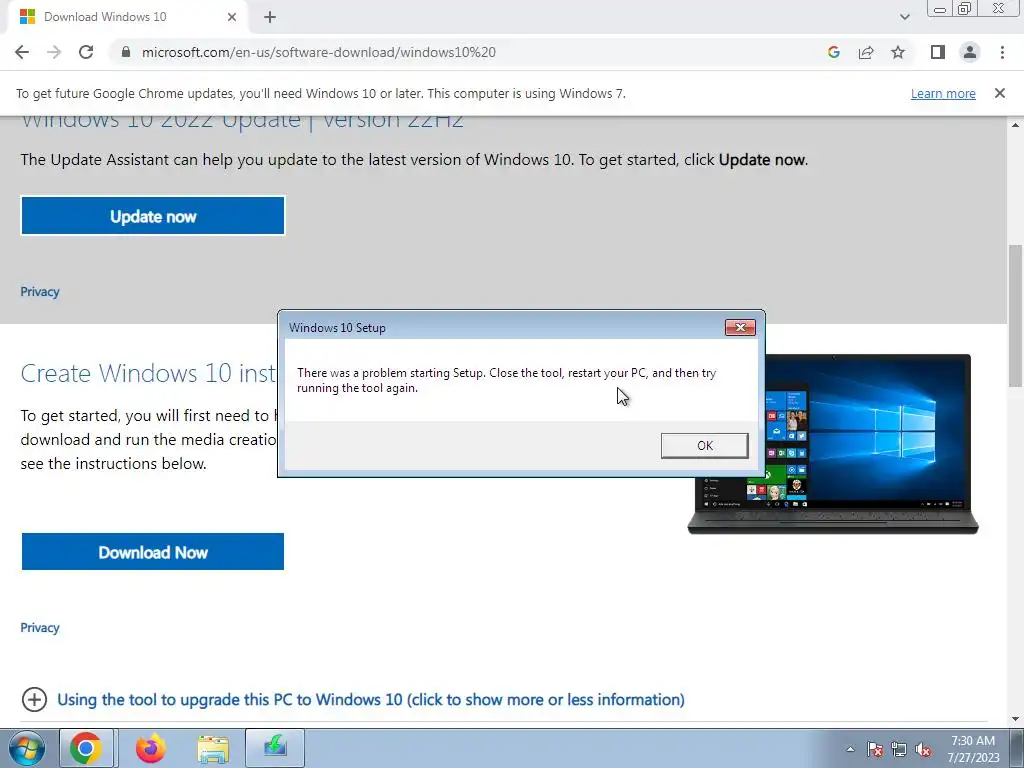Close the Windows 10 Setup dialog
The image size is (1024, 768).
coord(740,327)
